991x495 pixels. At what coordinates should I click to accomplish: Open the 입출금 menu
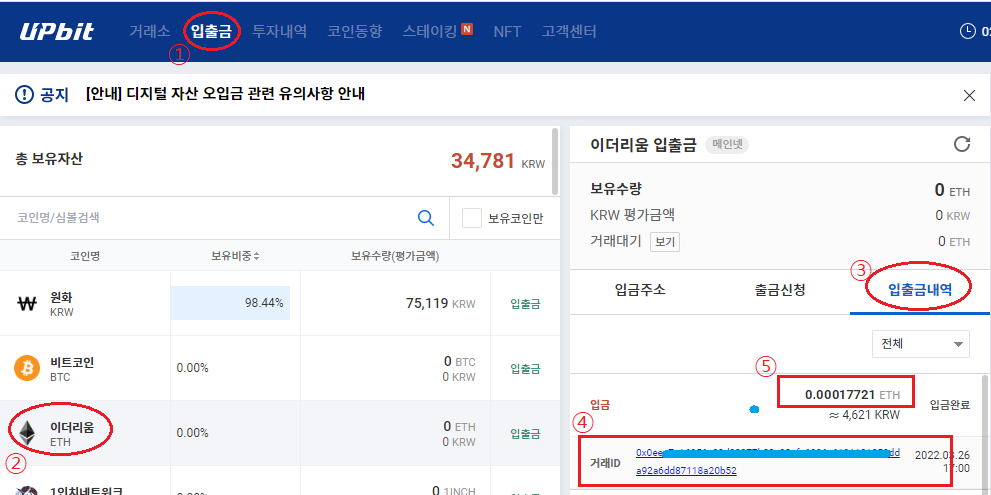tap(212, 31)
